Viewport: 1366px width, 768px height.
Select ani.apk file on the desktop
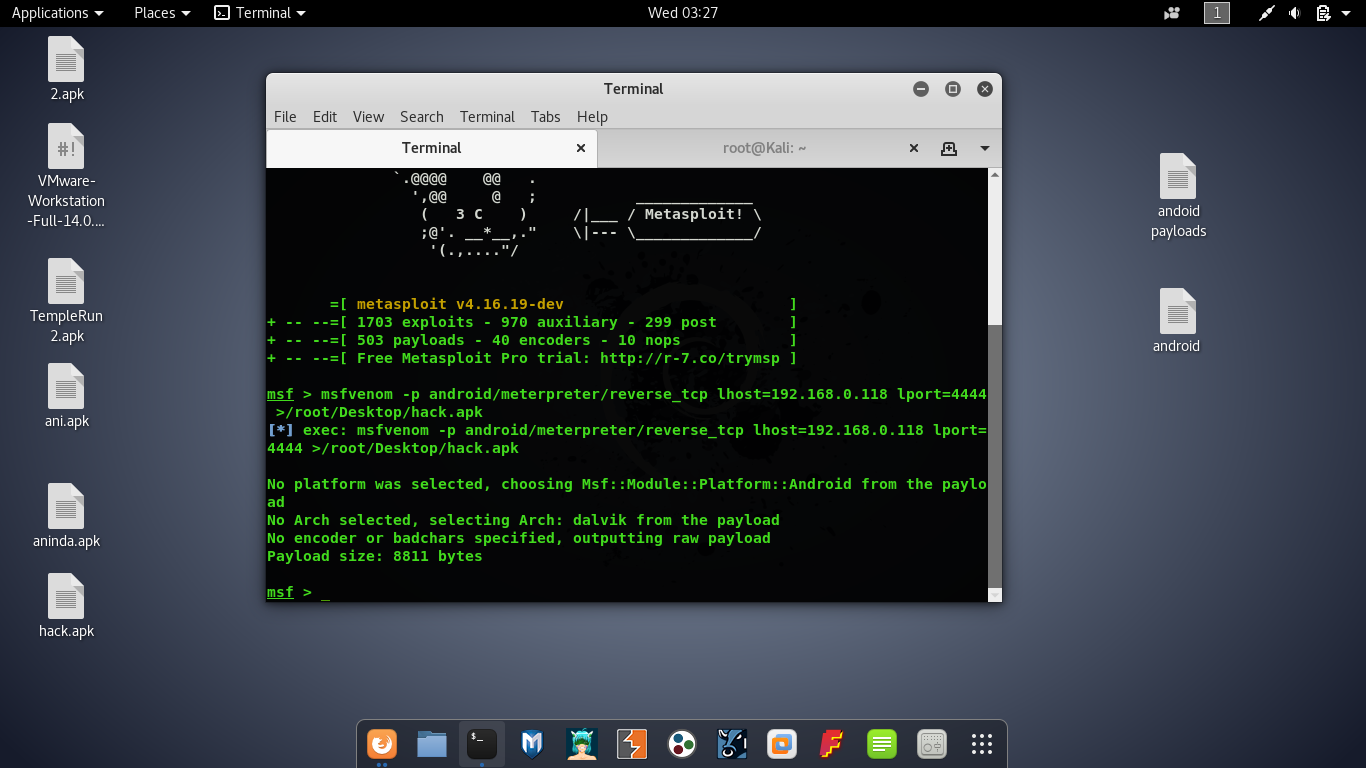click(x=67, y=396)
